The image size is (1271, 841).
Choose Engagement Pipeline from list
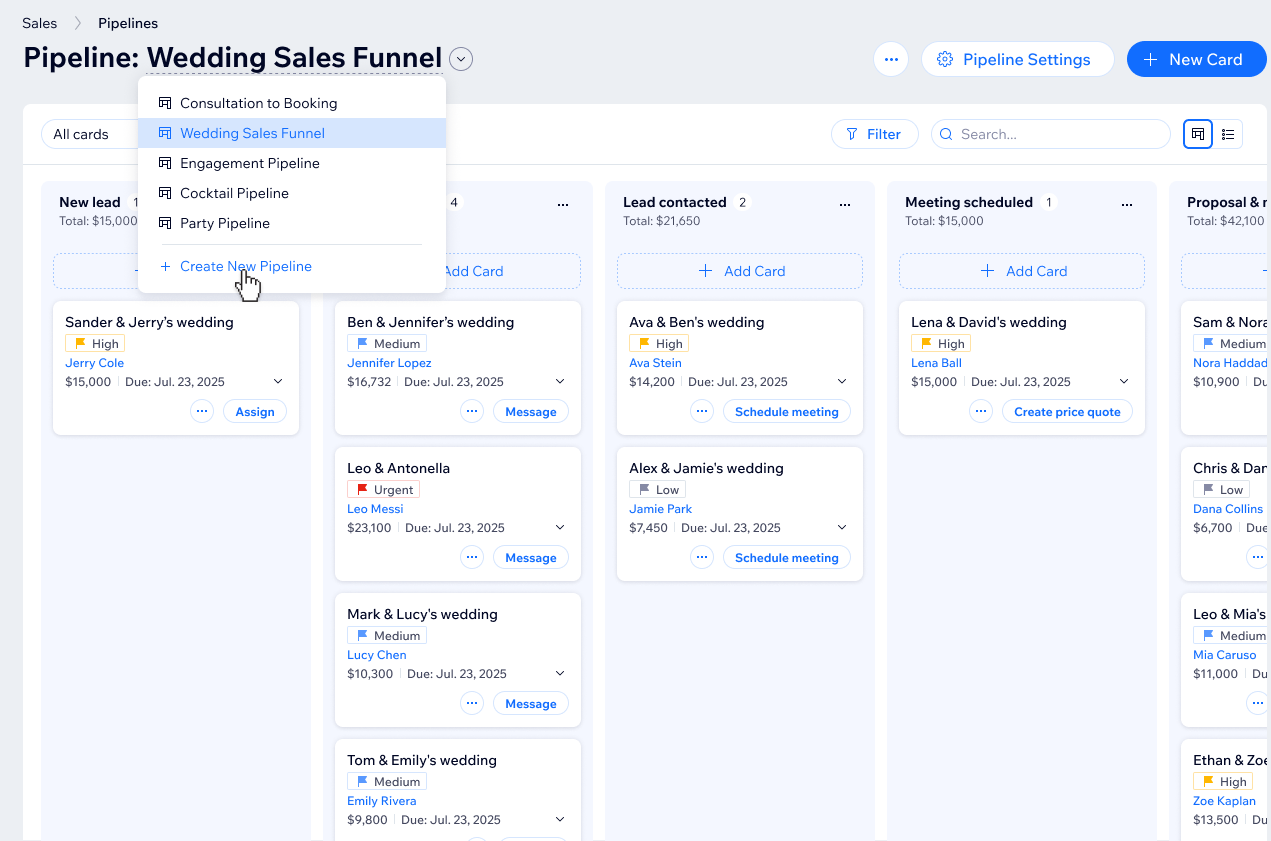[x=249, y=163]
